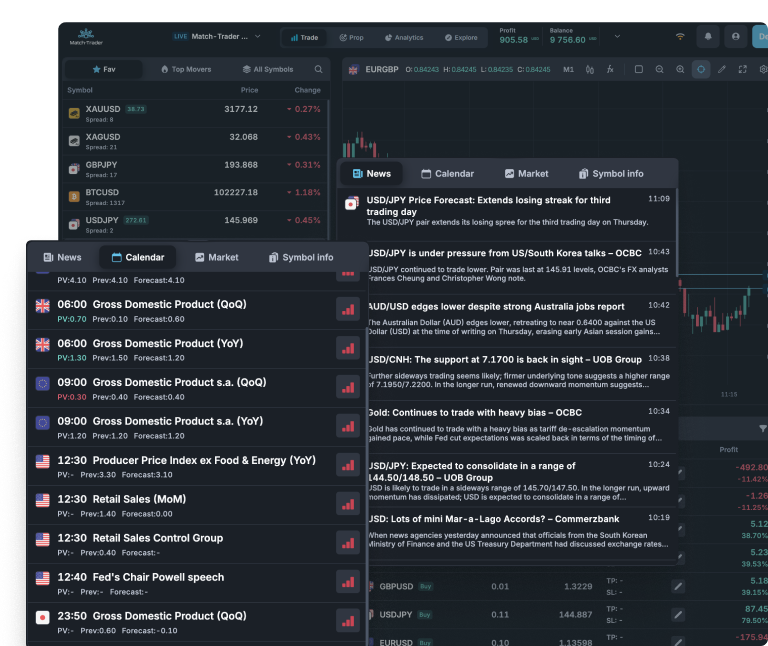Zoom out on the EURGBP chart

(659, 70)
